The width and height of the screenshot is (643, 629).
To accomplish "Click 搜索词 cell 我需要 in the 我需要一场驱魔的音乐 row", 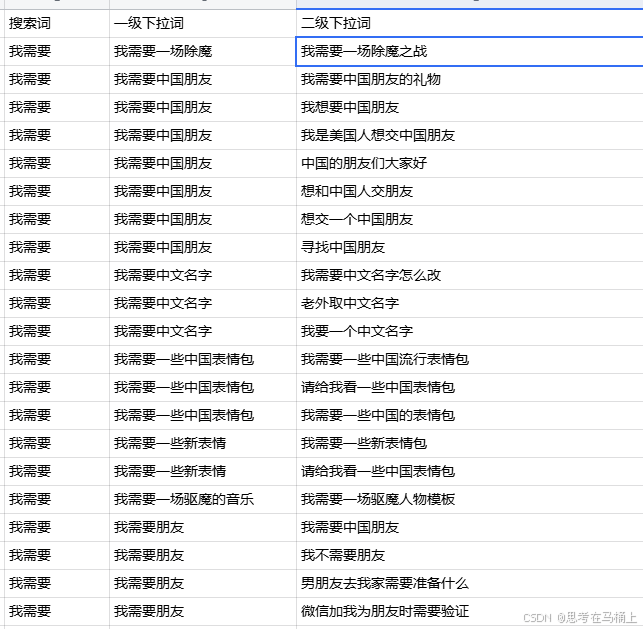I will [x=57, y=499].
